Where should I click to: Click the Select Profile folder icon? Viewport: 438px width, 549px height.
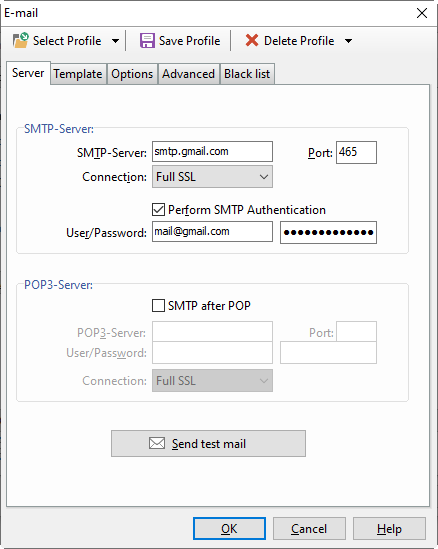tap(21, 40)
